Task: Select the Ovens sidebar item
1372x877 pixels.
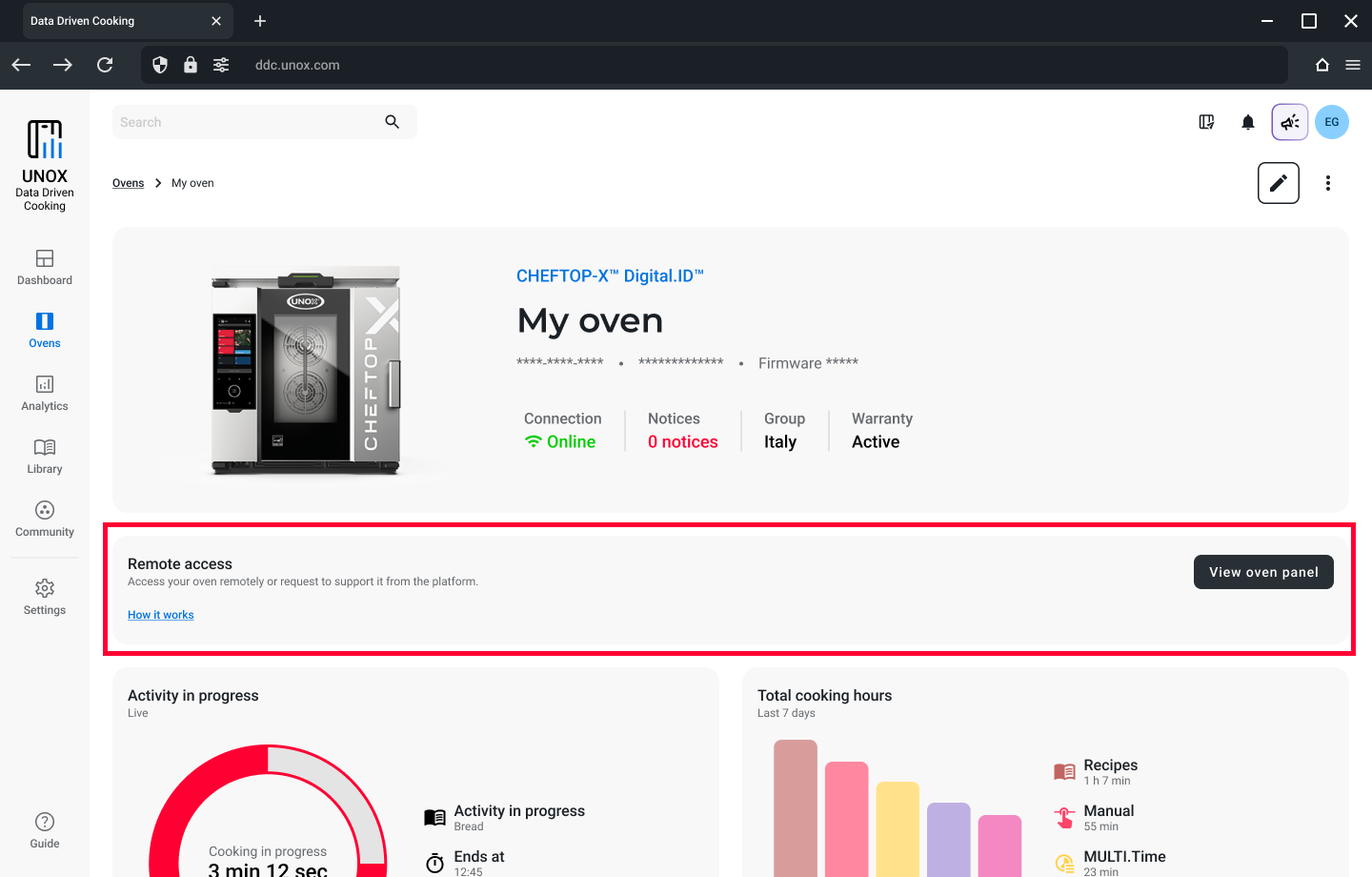Action: coord(45,330)
